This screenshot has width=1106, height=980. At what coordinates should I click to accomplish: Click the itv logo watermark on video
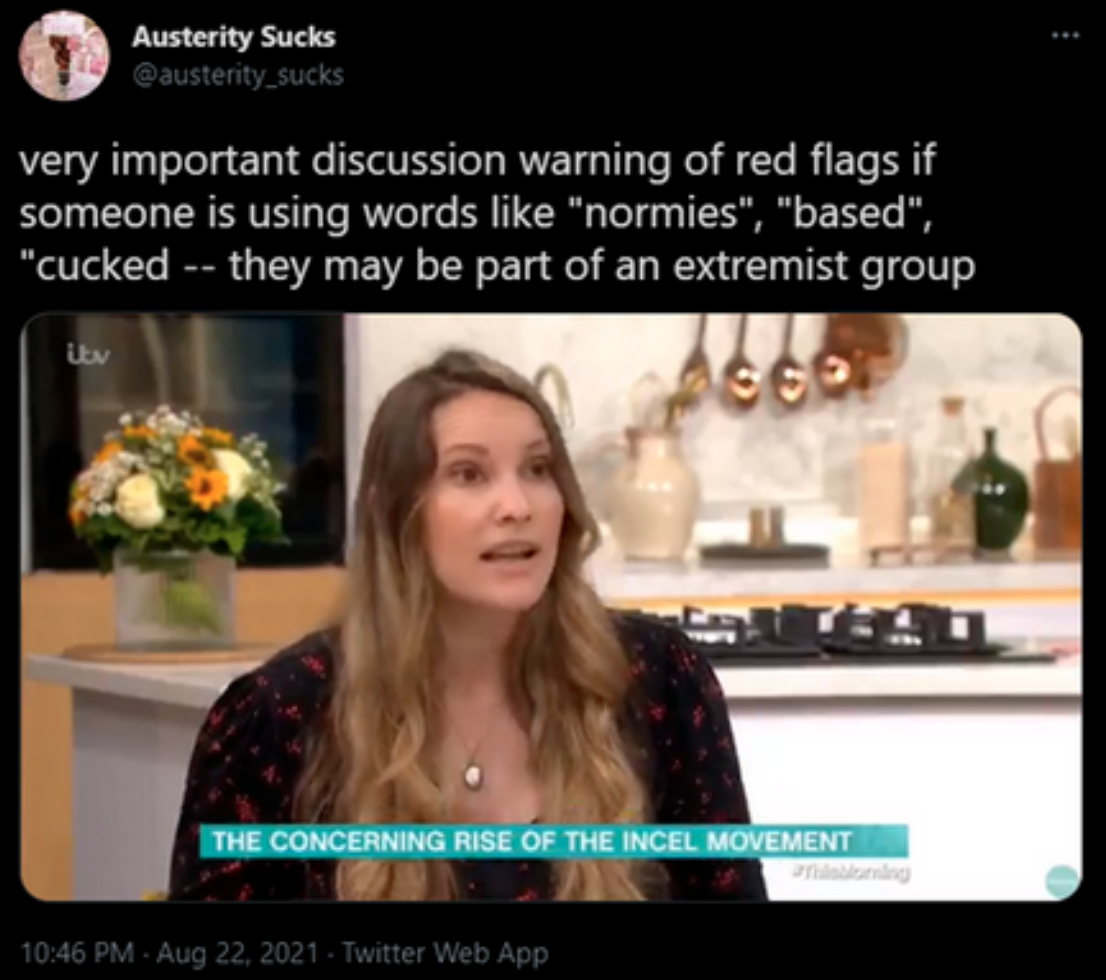click(87, 351)
